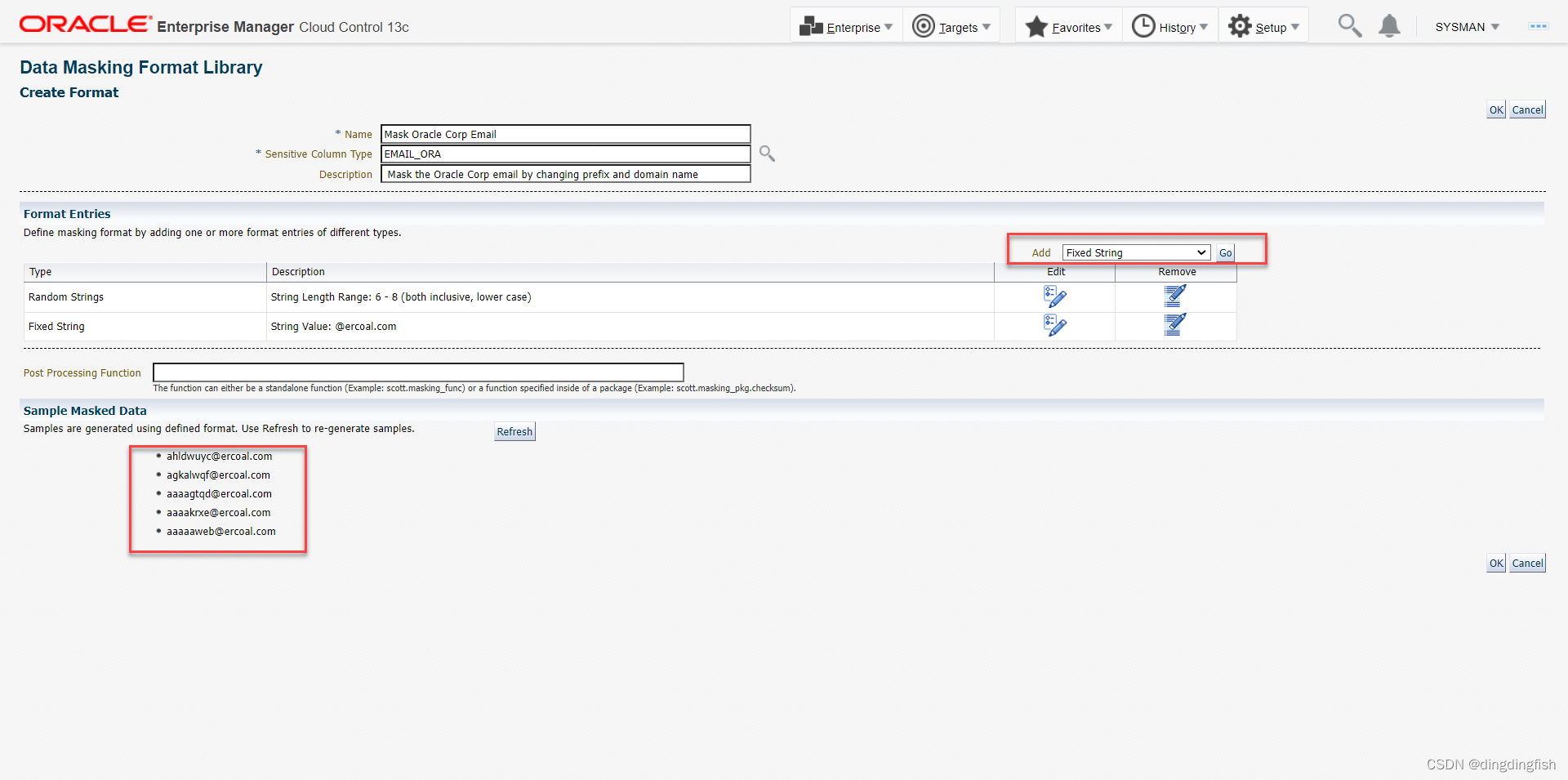Expand the SYSMAN user dropdown
1568x780 pixels.
click(x=1467, y=27)
